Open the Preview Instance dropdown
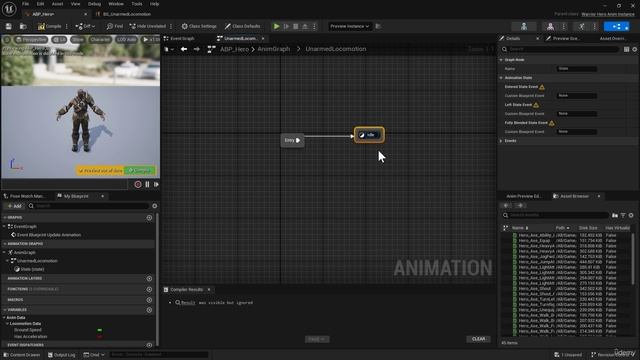Screen dimensions: 640x360 [x=349, y=26]
